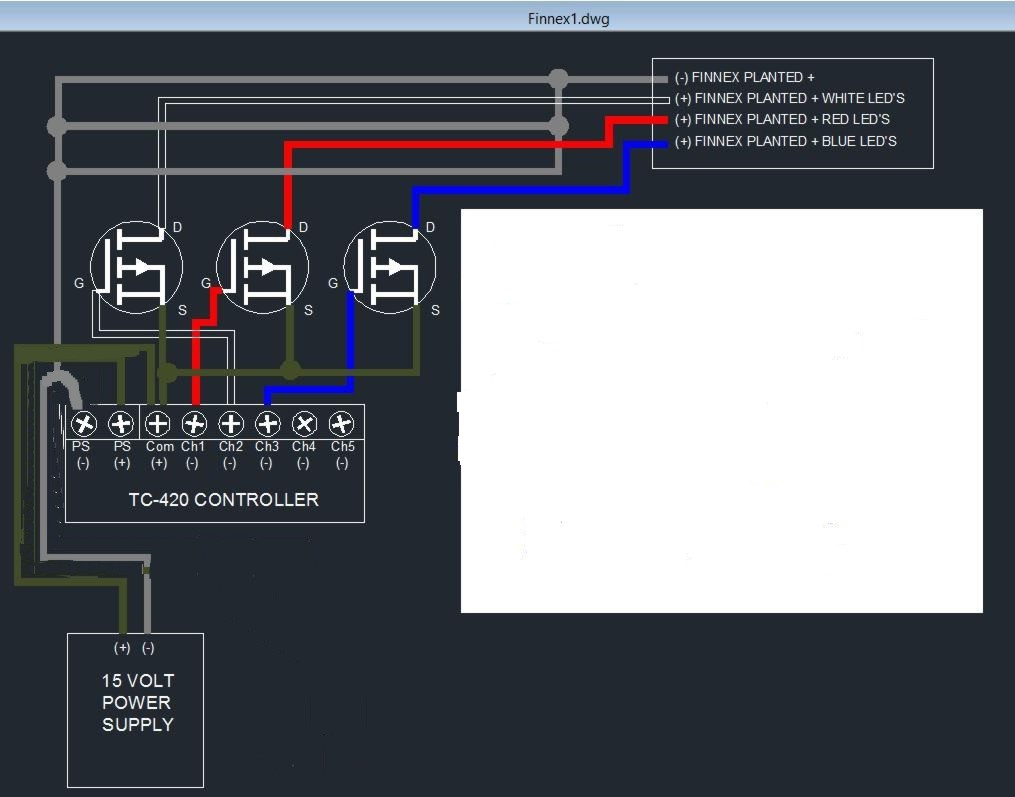Click the Ch4 screw terminal
The image size is (1015, 797).
click(x=304, y=424)
